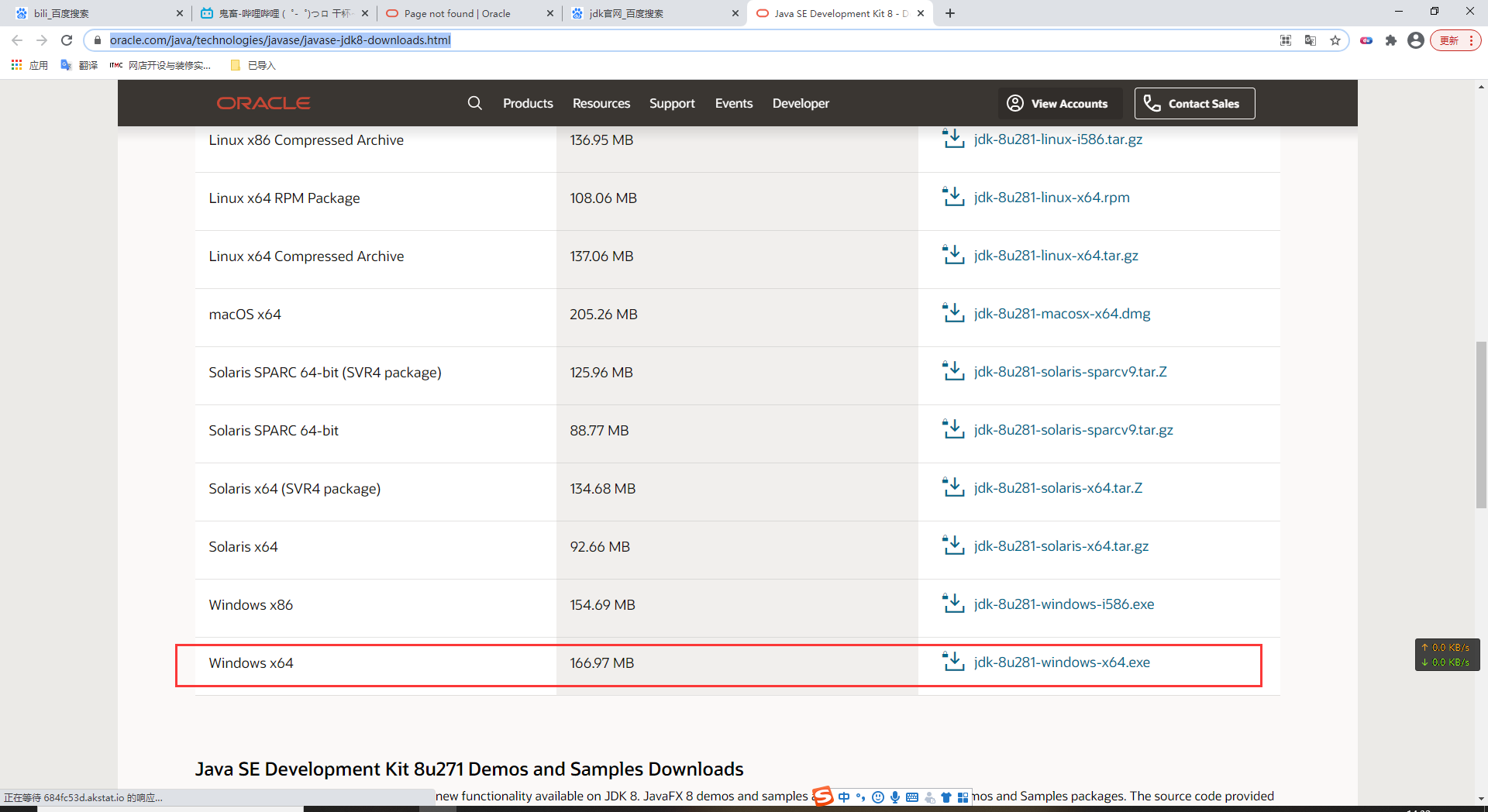The width and height of the screenshot is (1488, 812).
Task: Click download icon for jdk-8u281-linux-x64.rpm
Action: click(x=952, y=197)
